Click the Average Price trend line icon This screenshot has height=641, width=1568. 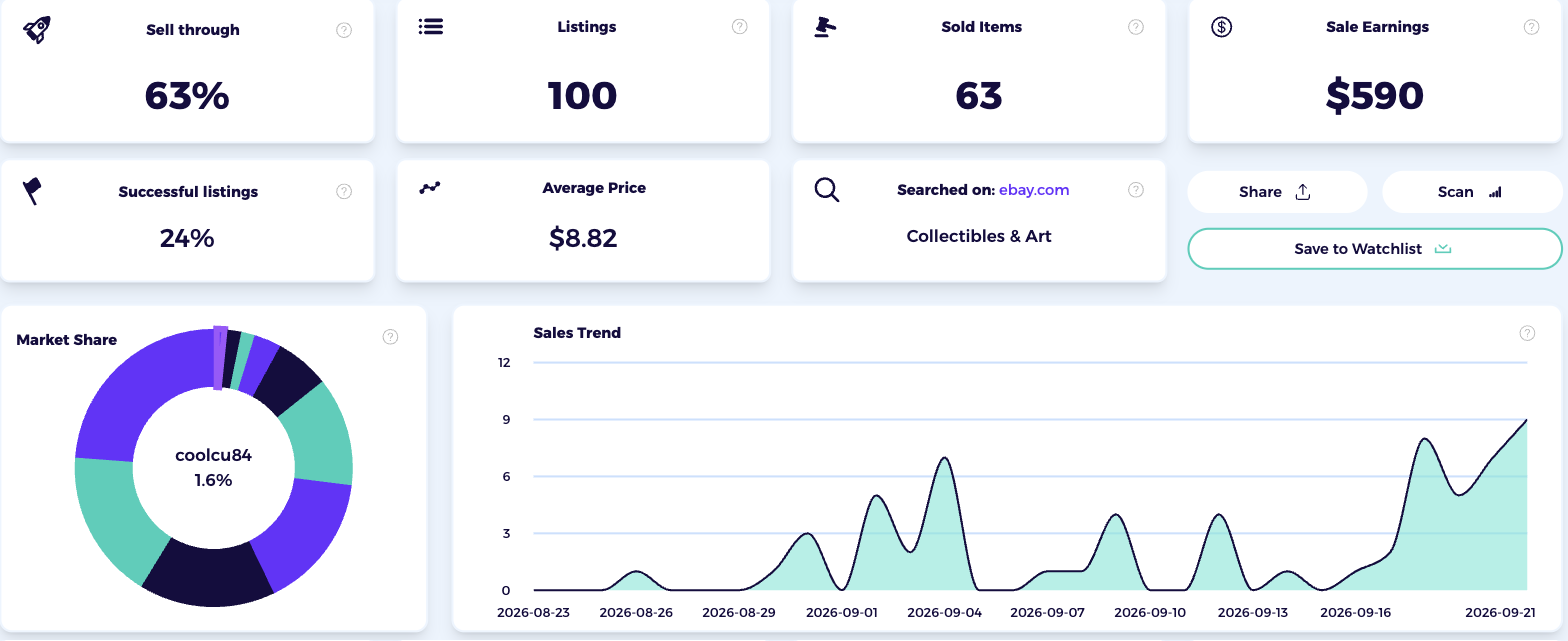pyautogui.click(x=430, y=187)
